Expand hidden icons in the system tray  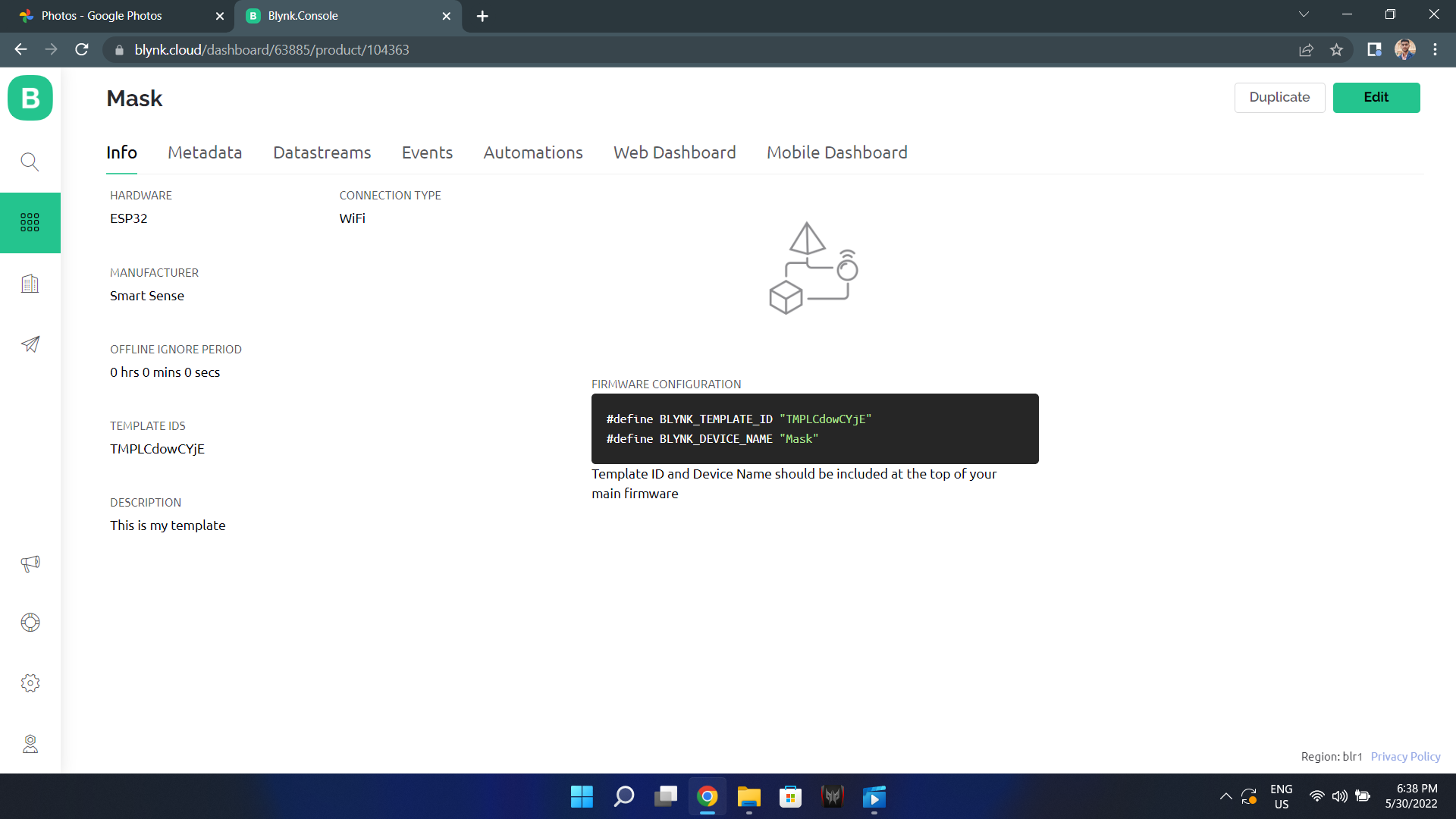coord(1226,796)
